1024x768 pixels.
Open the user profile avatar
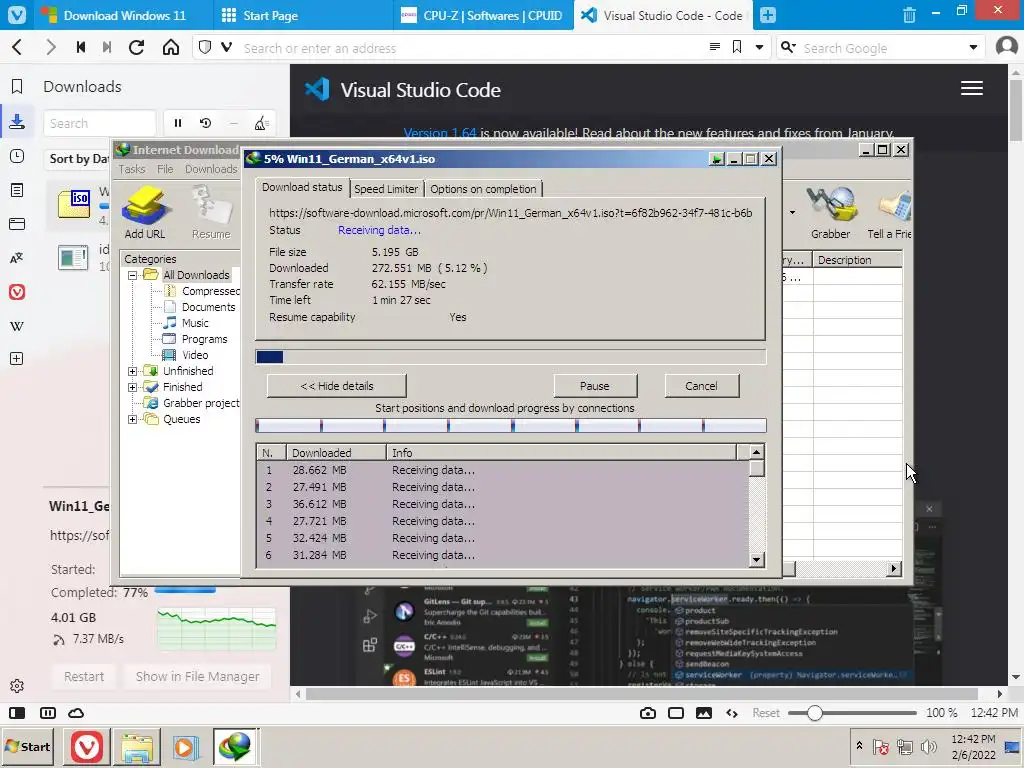[x=1006, y=47]
